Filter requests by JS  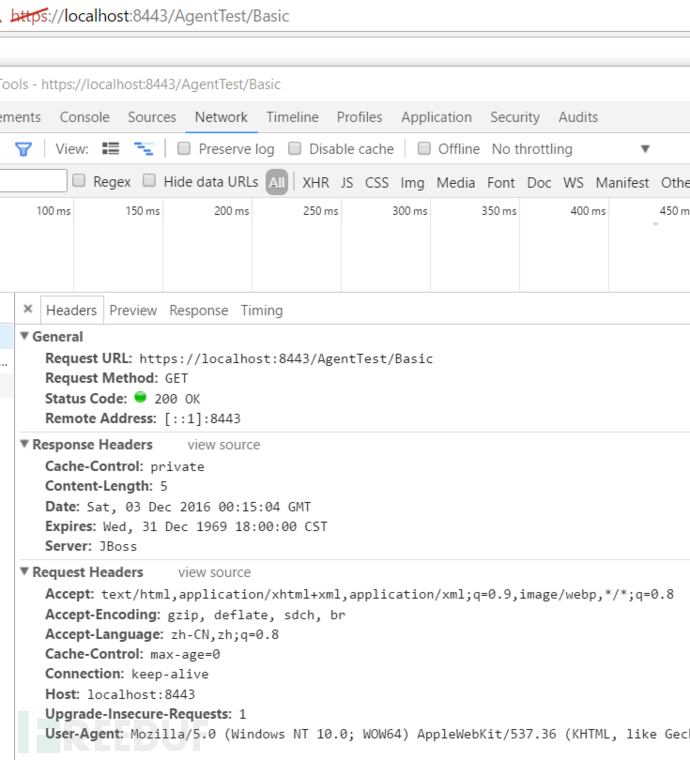(x=347, y=183)
